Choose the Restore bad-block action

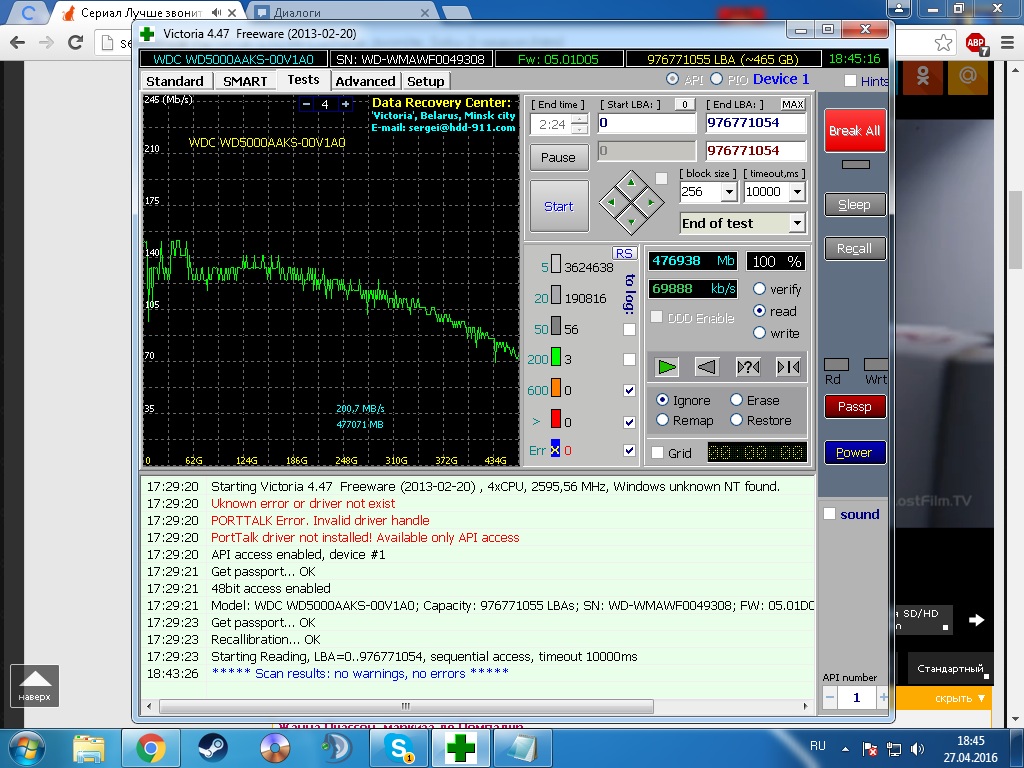pos(737,420)
